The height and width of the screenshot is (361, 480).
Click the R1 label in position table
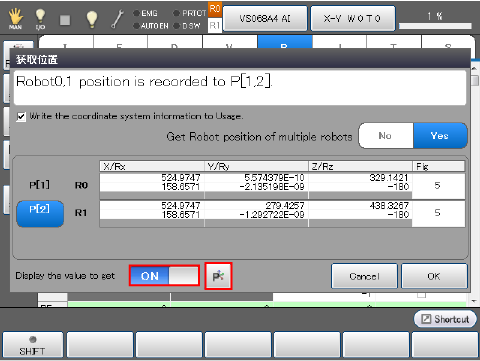pos(81,213)
